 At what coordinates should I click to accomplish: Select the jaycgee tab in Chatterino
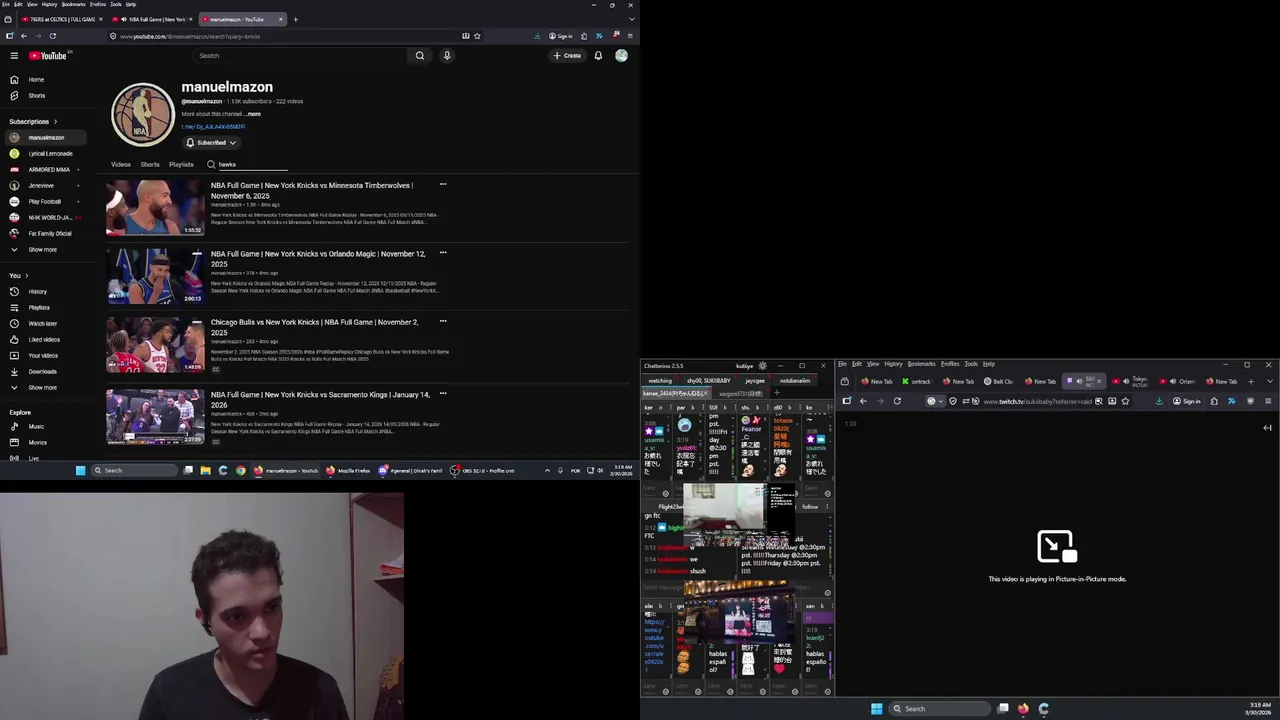[x=755, y=381]
